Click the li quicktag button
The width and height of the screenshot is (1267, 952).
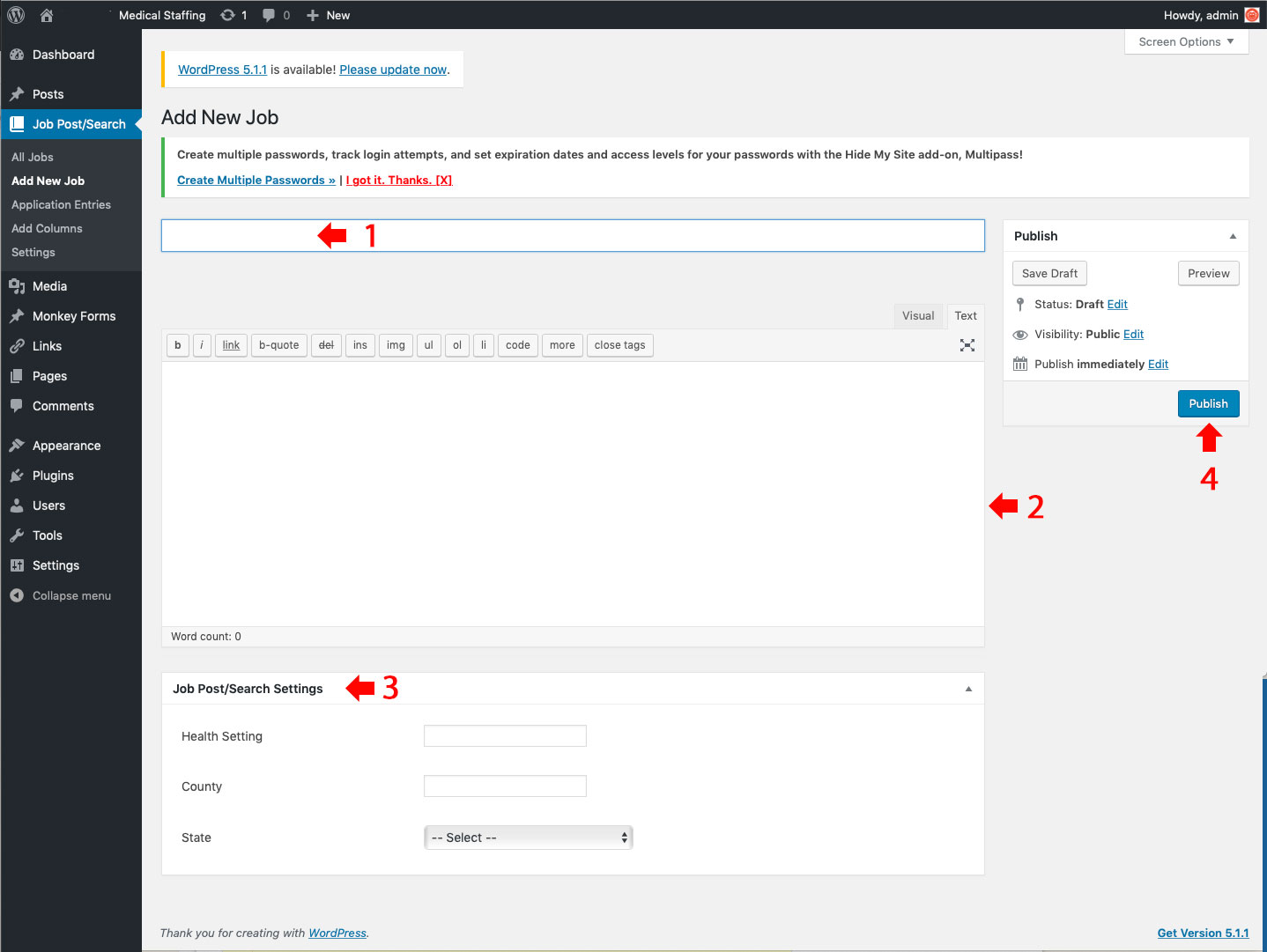pyautogui.click(x=484, y=345)
